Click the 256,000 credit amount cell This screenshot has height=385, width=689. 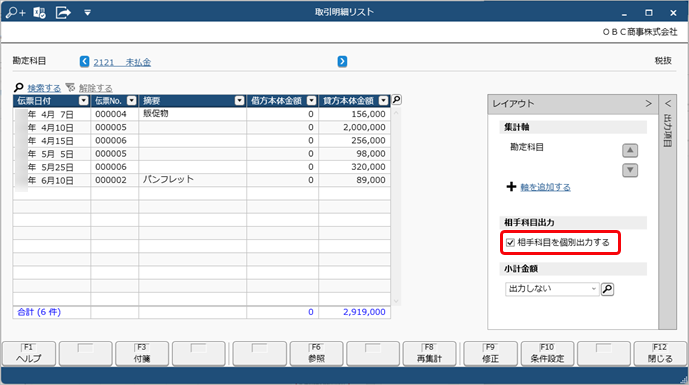click(355, 140)
